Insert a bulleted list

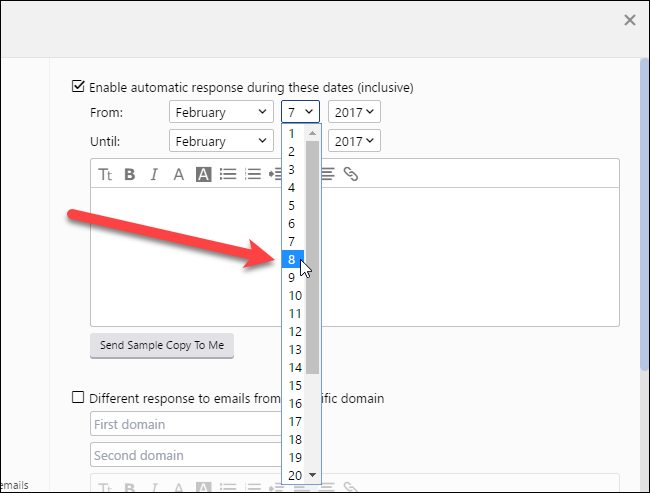point(228,174)
